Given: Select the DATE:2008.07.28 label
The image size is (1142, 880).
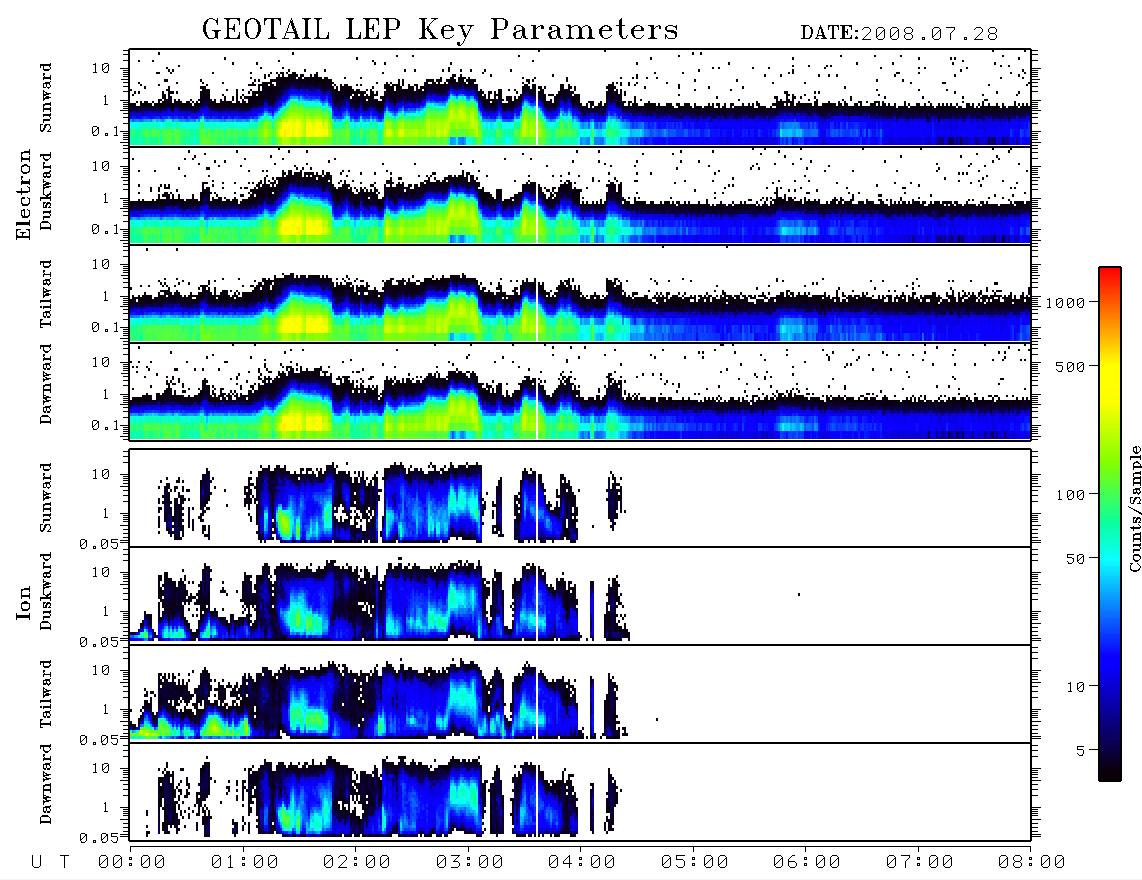Looking at the screenshot, I should pyautogui.click(x=899, y=34).
